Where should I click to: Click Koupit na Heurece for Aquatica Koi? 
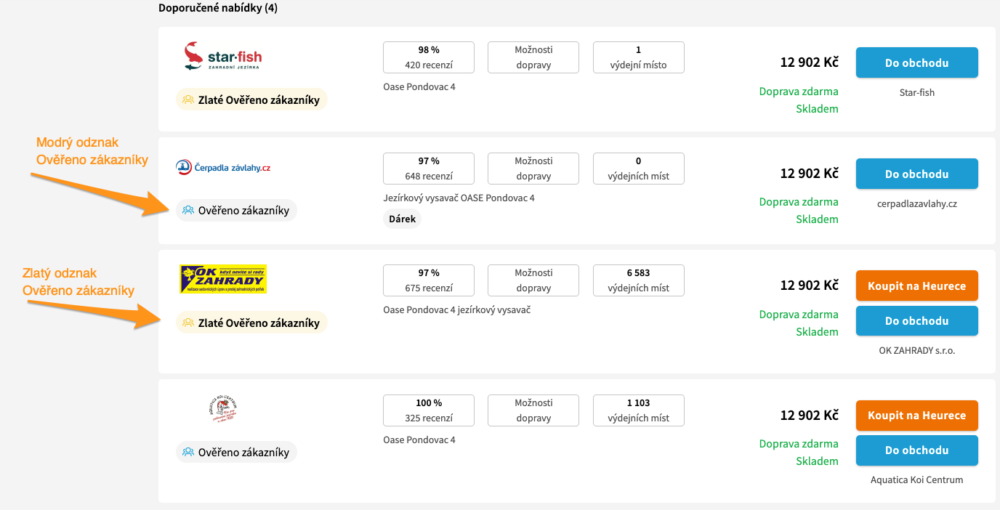click(x=916, y=415)
